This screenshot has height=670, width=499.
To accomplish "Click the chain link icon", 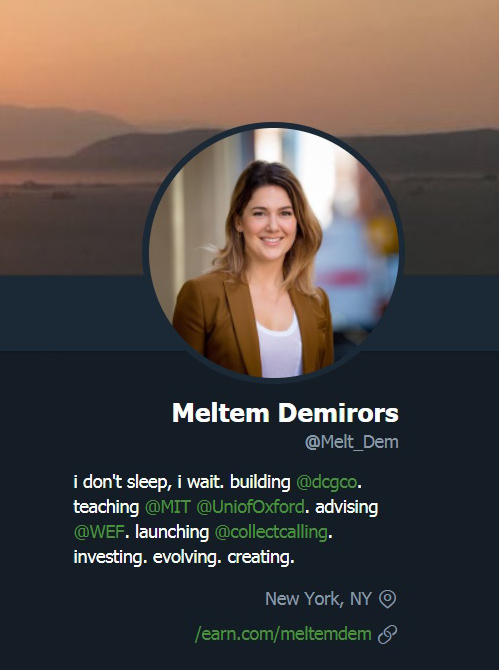I will [387, 635].
